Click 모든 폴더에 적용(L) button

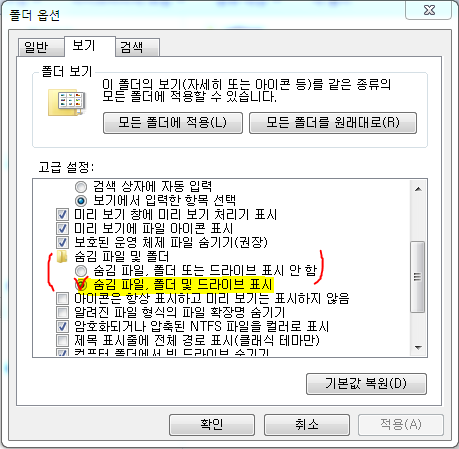(173, 123)
